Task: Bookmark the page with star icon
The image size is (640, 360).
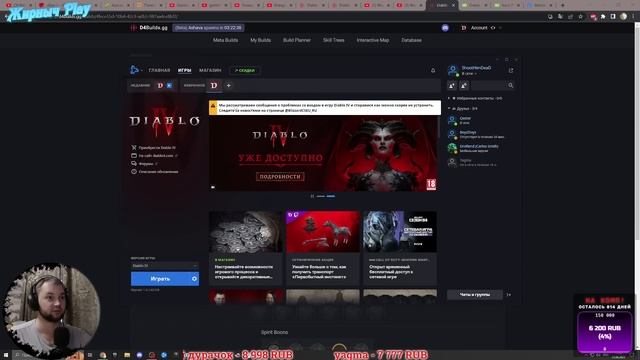Action: click(580, 16)
